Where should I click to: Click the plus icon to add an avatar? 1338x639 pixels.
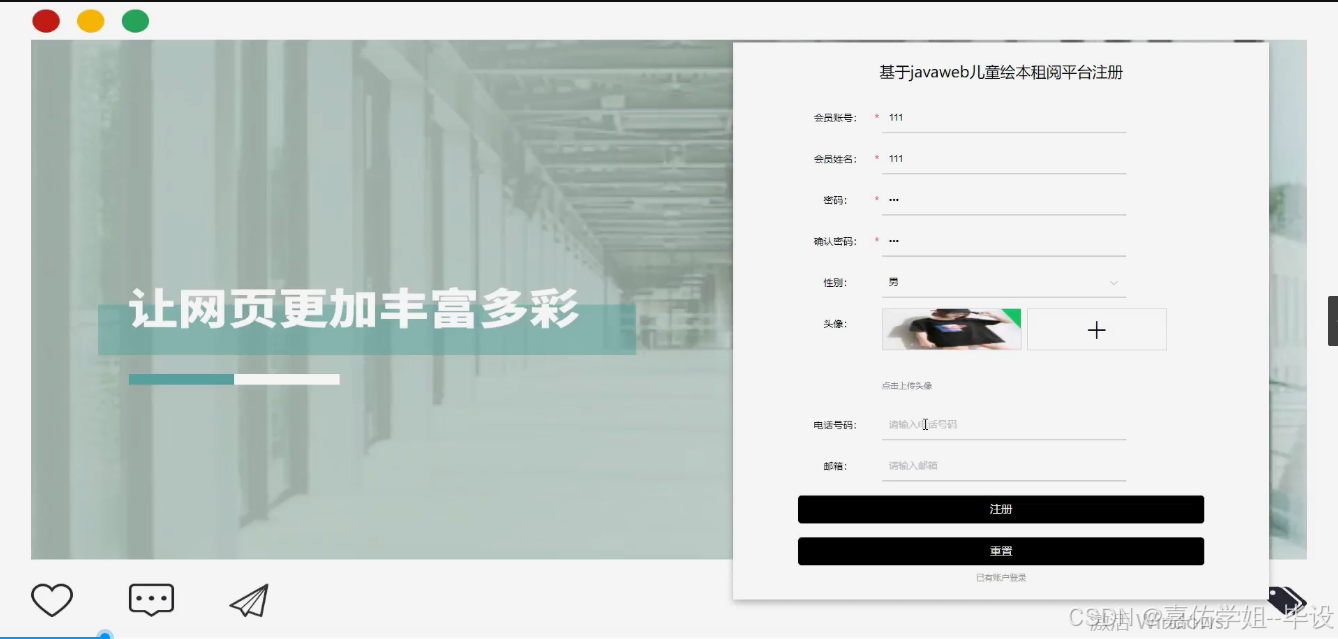1096,329
